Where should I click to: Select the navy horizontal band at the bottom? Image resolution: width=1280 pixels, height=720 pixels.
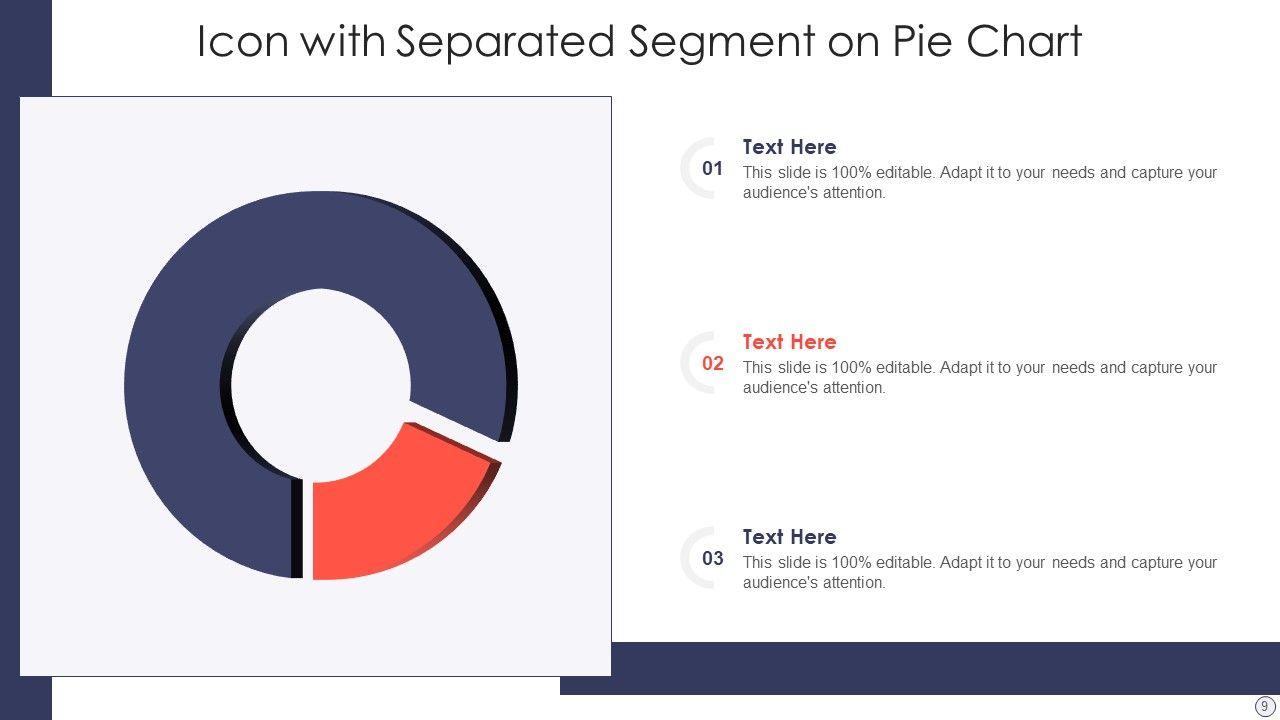pyautogui.click(x=940, y=667)
